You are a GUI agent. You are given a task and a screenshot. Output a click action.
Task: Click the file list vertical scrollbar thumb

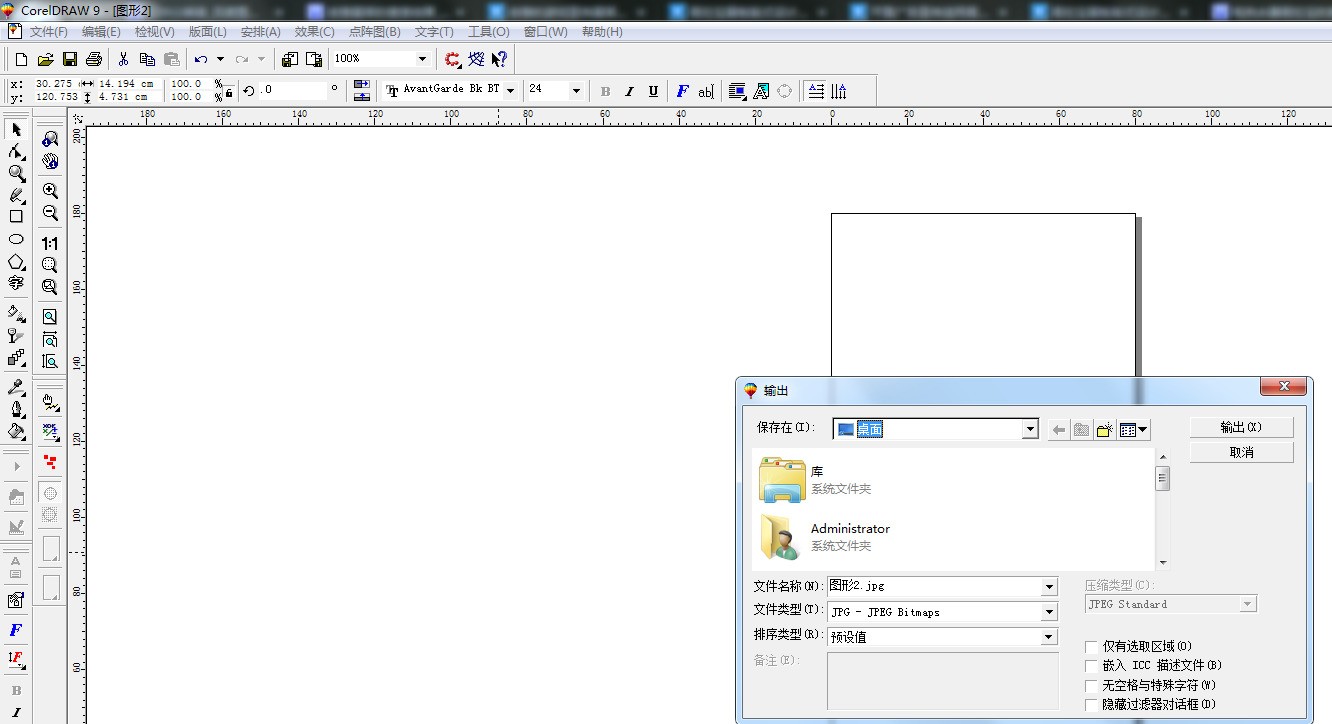coord(1162,478)
